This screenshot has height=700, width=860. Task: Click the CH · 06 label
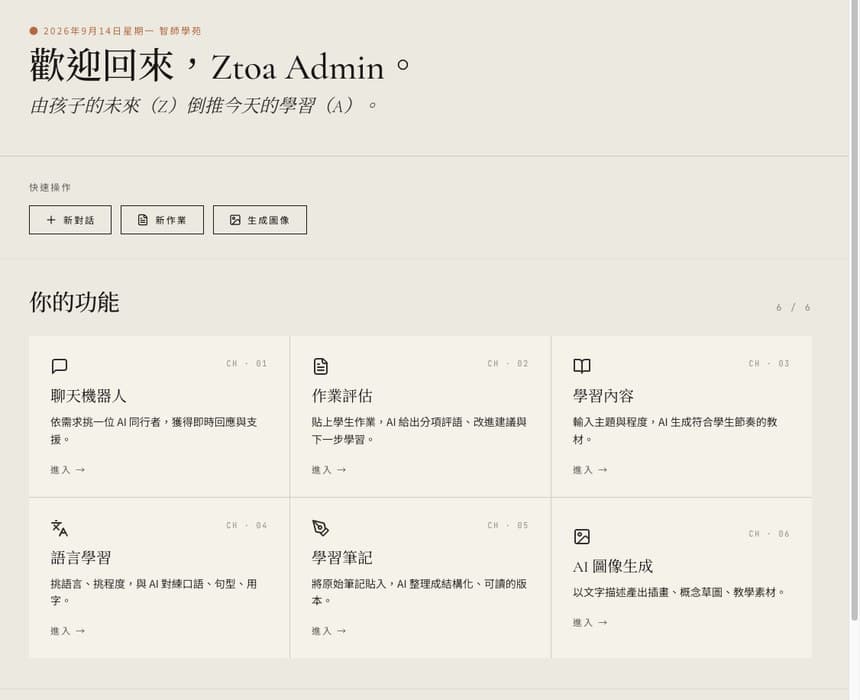769,534
